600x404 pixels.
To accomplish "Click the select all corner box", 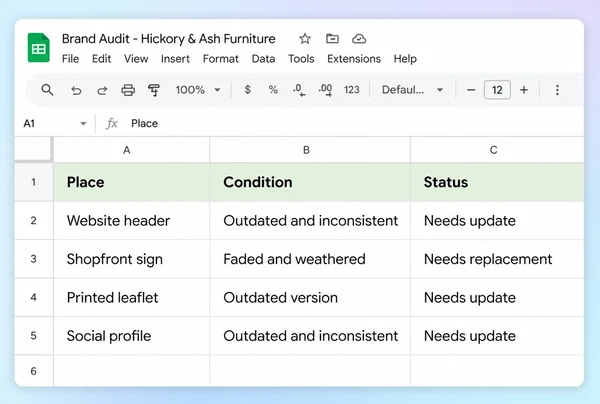I will 33,149.
